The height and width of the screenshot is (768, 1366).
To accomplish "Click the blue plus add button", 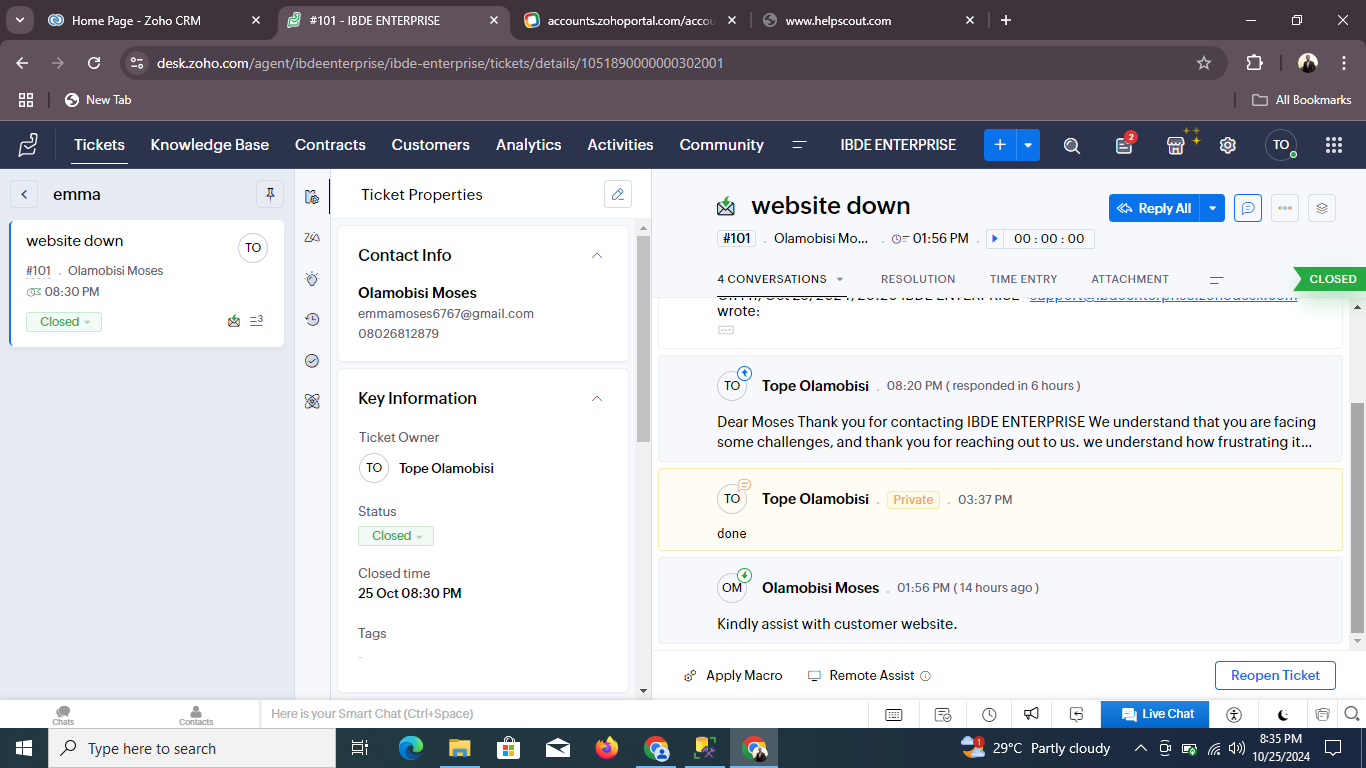I will pos(1000,145).
